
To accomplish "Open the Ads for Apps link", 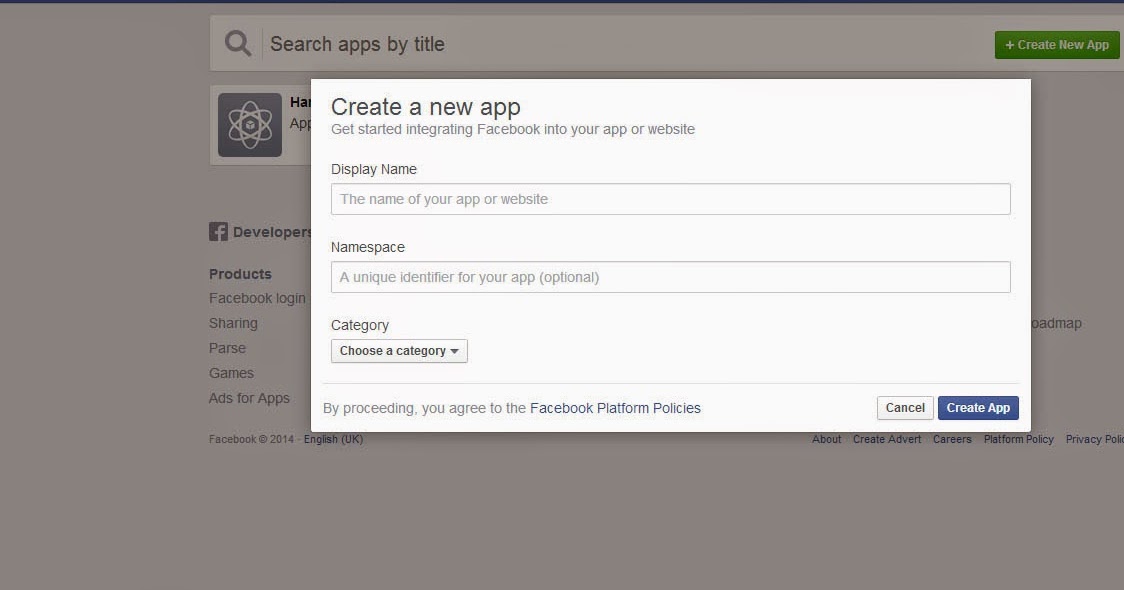I will click(x=249, y=398).
